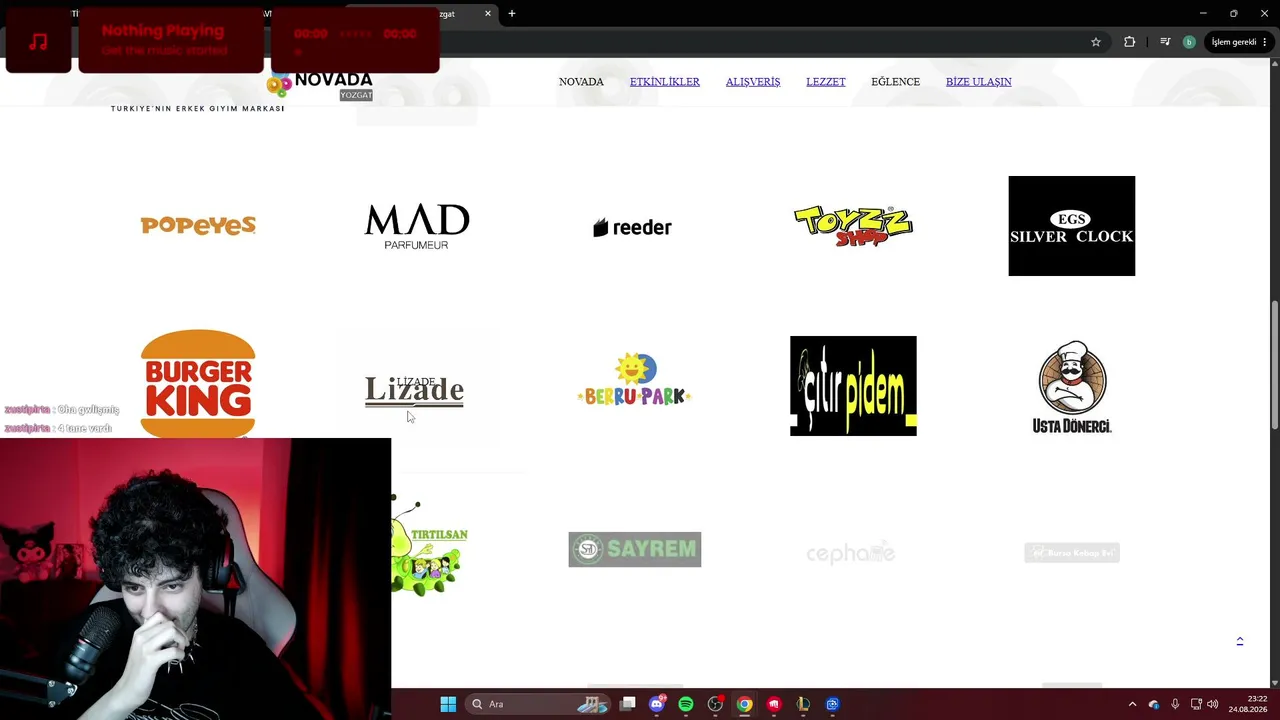Screen dimensions: 1280x720
Task: Click the microphone tray icon
Action: tap(1175, 704)
